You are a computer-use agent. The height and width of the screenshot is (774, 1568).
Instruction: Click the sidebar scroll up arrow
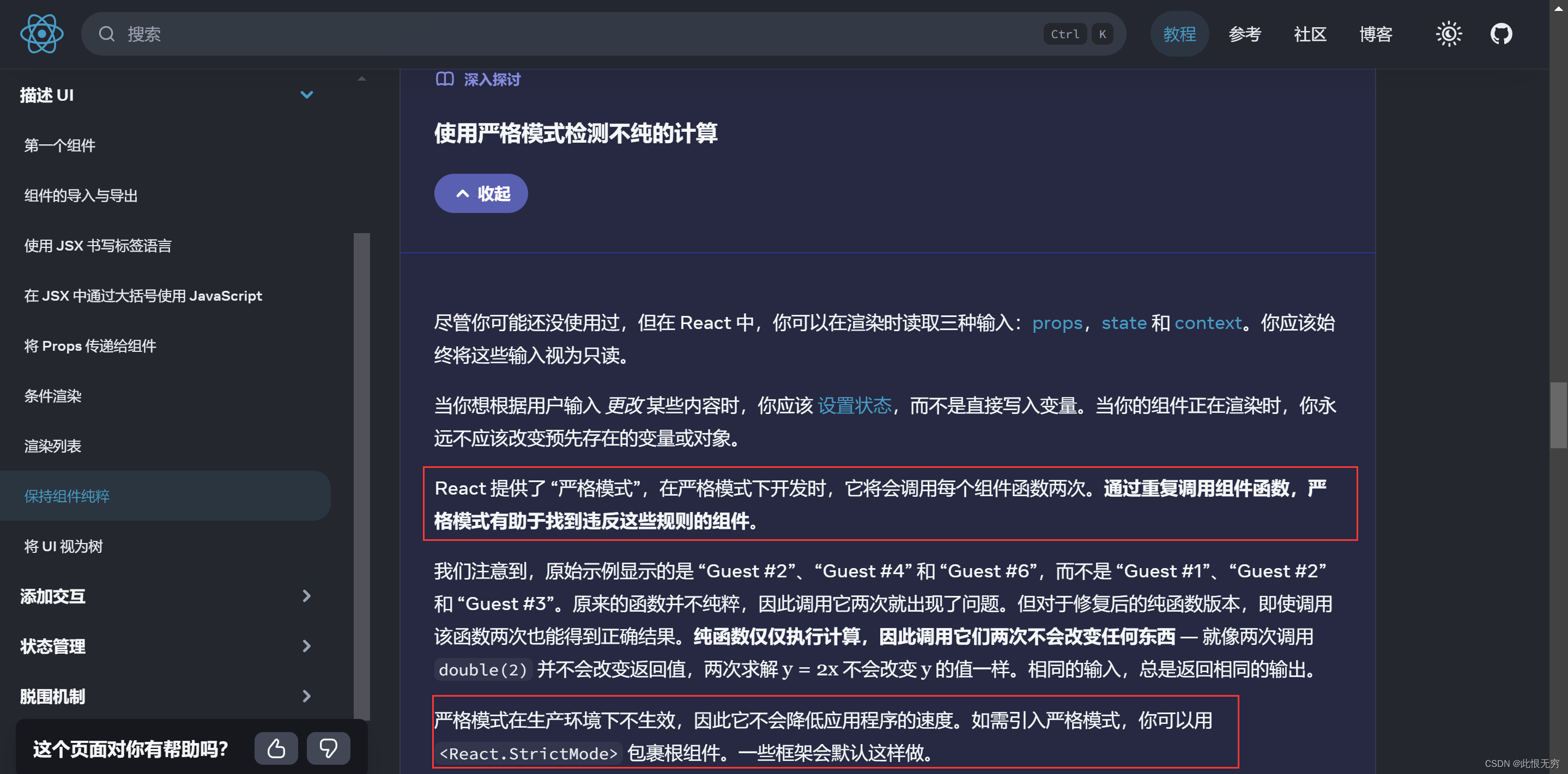361,78
